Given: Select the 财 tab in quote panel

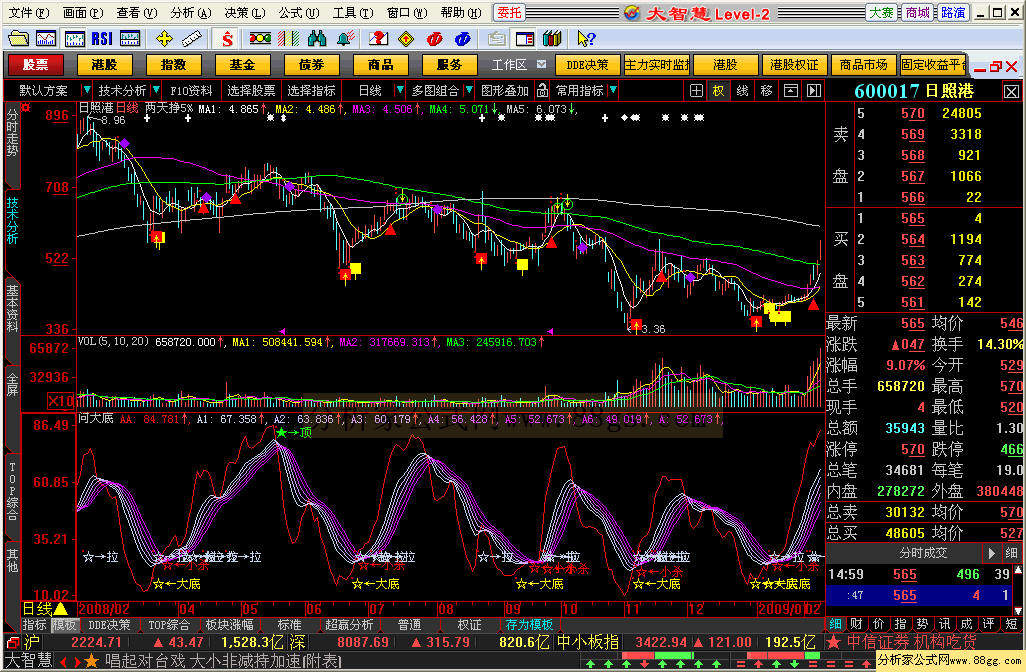Looking at the screenshot, I should pyautogui.click(x=856, y=624).
